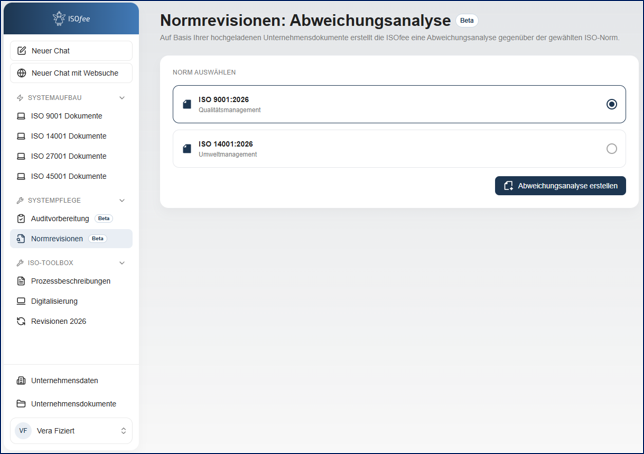
Task: Collapse the ISO-Toolbox section chevron
Action: point(122,263)
